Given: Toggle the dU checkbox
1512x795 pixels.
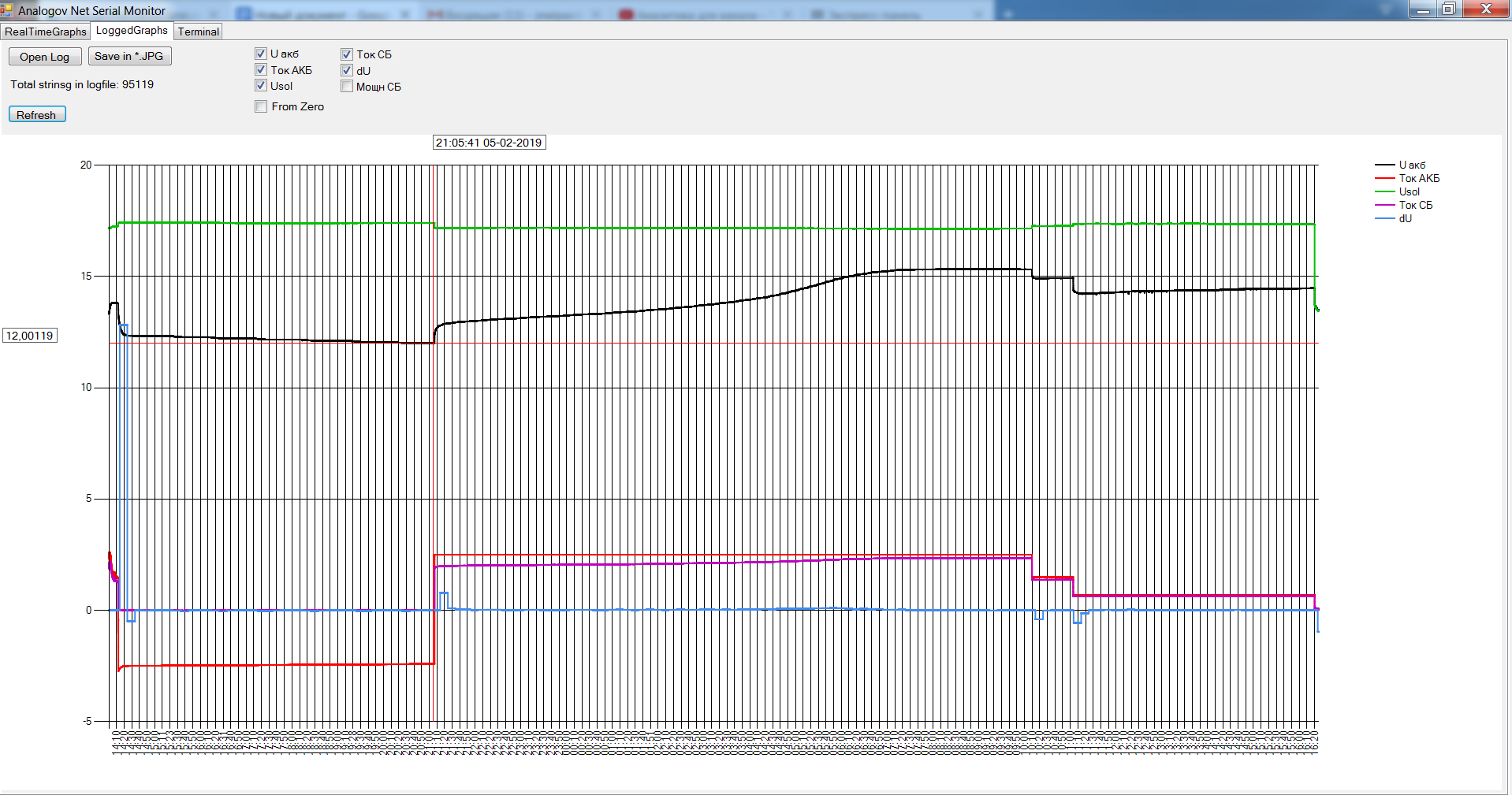Looking at the screenshot, I should click(347, 71).
